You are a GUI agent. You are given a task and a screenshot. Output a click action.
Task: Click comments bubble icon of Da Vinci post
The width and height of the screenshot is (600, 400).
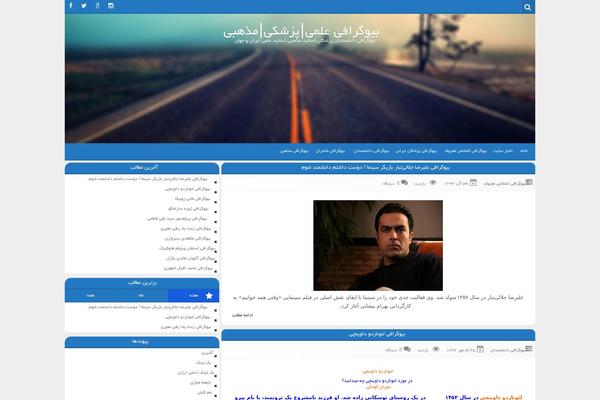(407, 349)
